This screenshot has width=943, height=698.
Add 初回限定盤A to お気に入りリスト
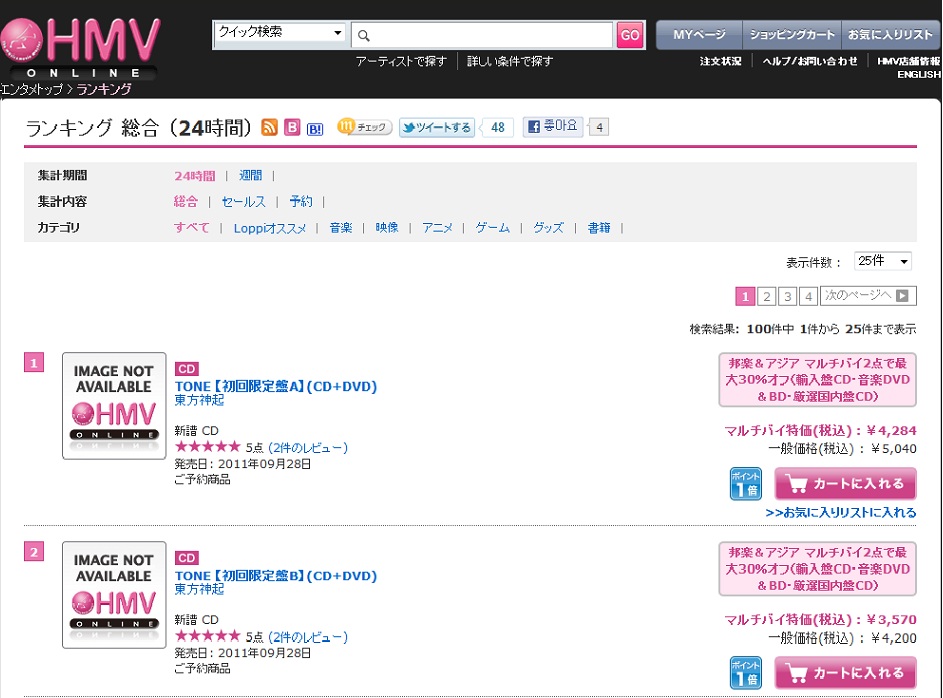click(x=841, y=513)
